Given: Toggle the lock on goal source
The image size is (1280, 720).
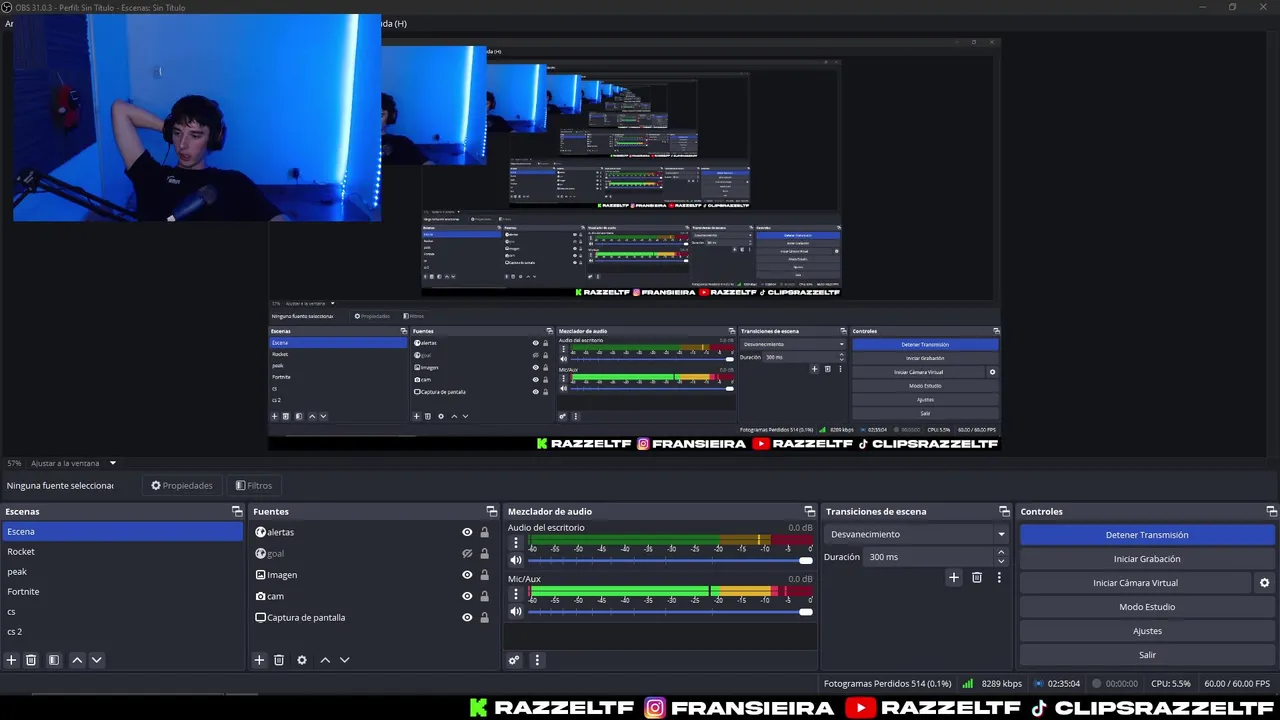Looking at the screenshot, I should point(485,554).
